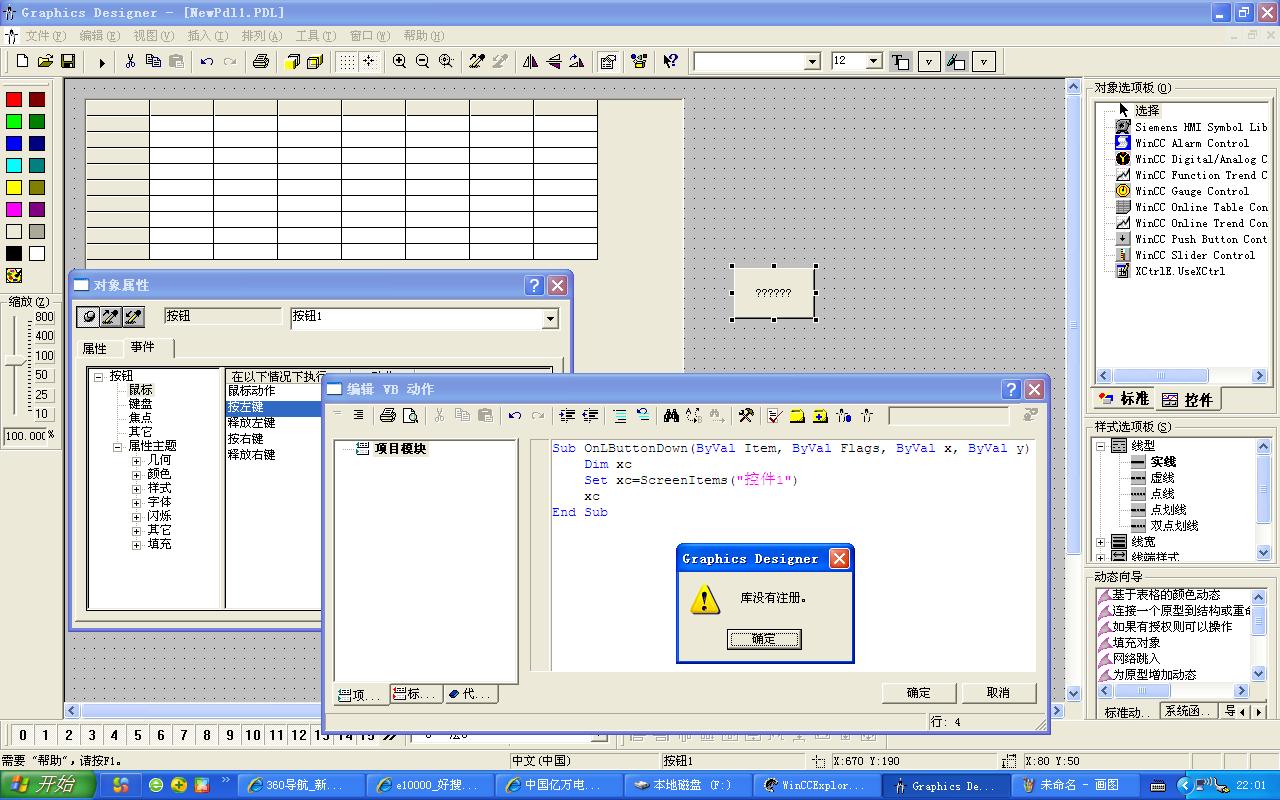Collapse the 属性主题 tree node
The width and height of the screenshot is (1280, 800).
click(x=117, y=446)
